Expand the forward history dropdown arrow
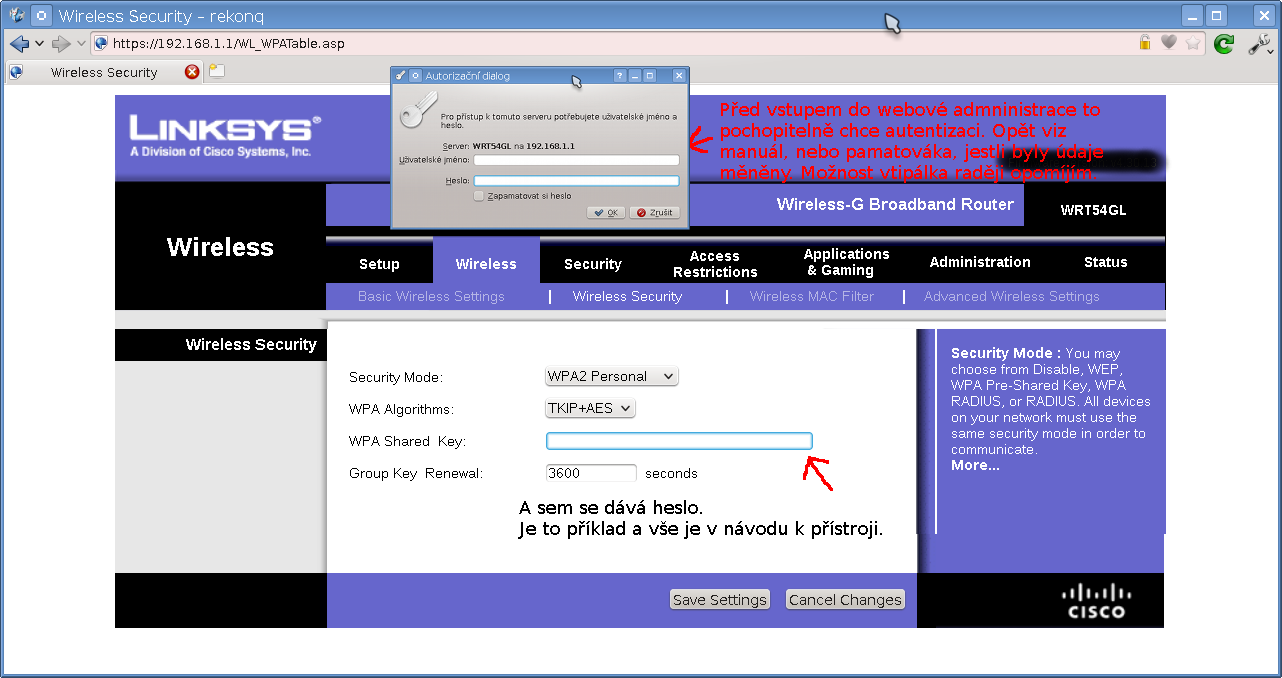This screenshot has height=678, width=1282. tap(81, 44)
